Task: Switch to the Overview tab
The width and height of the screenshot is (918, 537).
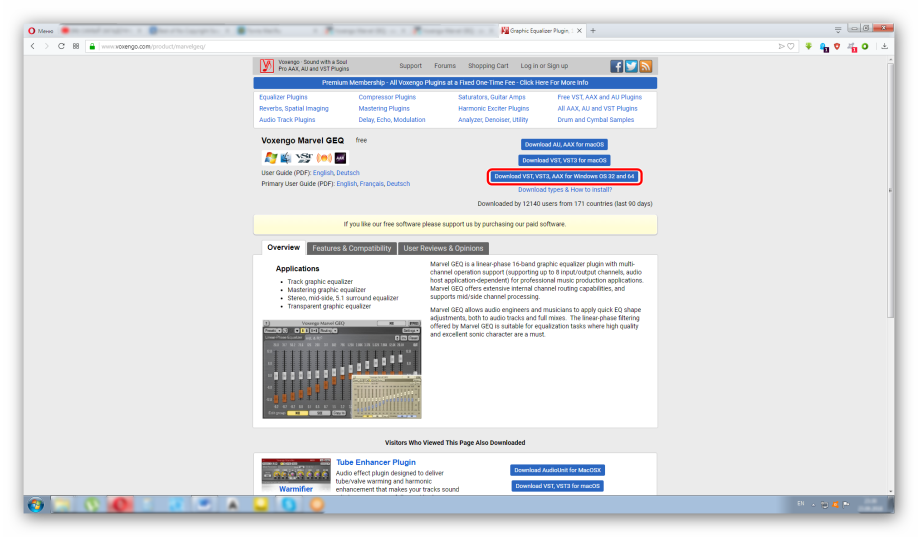Action: (x=283, y=248)
